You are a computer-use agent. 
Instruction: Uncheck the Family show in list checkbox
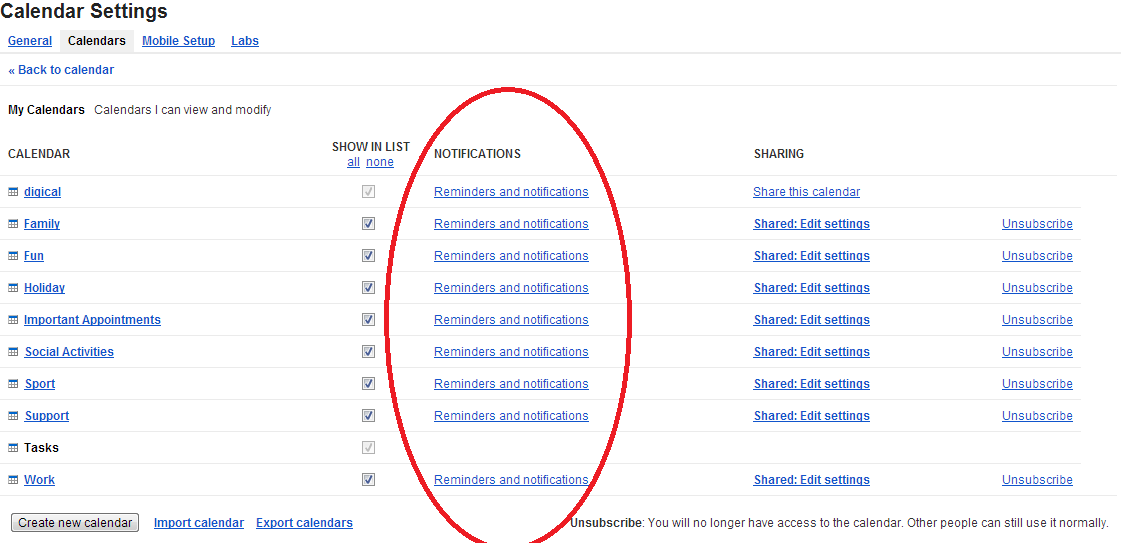[368, 224]
